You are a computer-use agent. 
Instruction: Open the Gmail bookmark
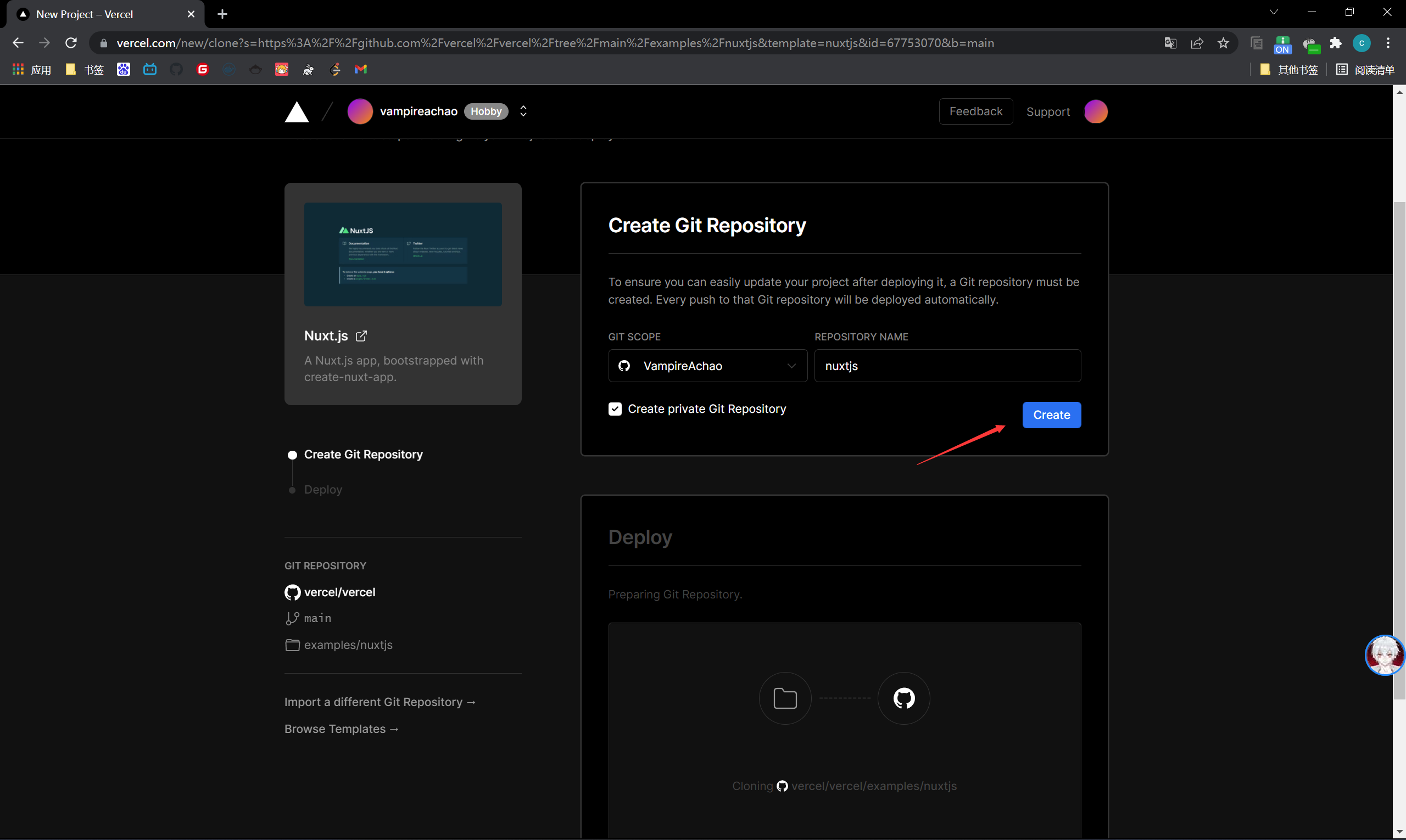(361, 69)
